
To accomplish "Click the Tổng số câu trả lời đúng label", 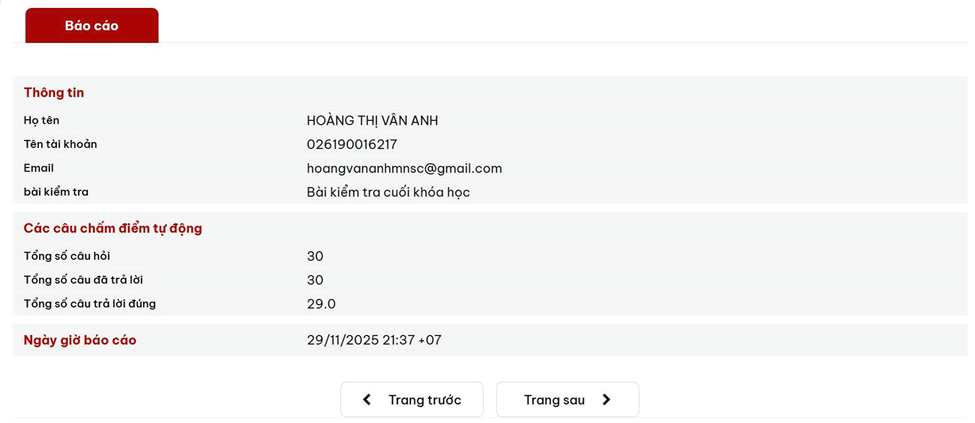I will point(90,303).
